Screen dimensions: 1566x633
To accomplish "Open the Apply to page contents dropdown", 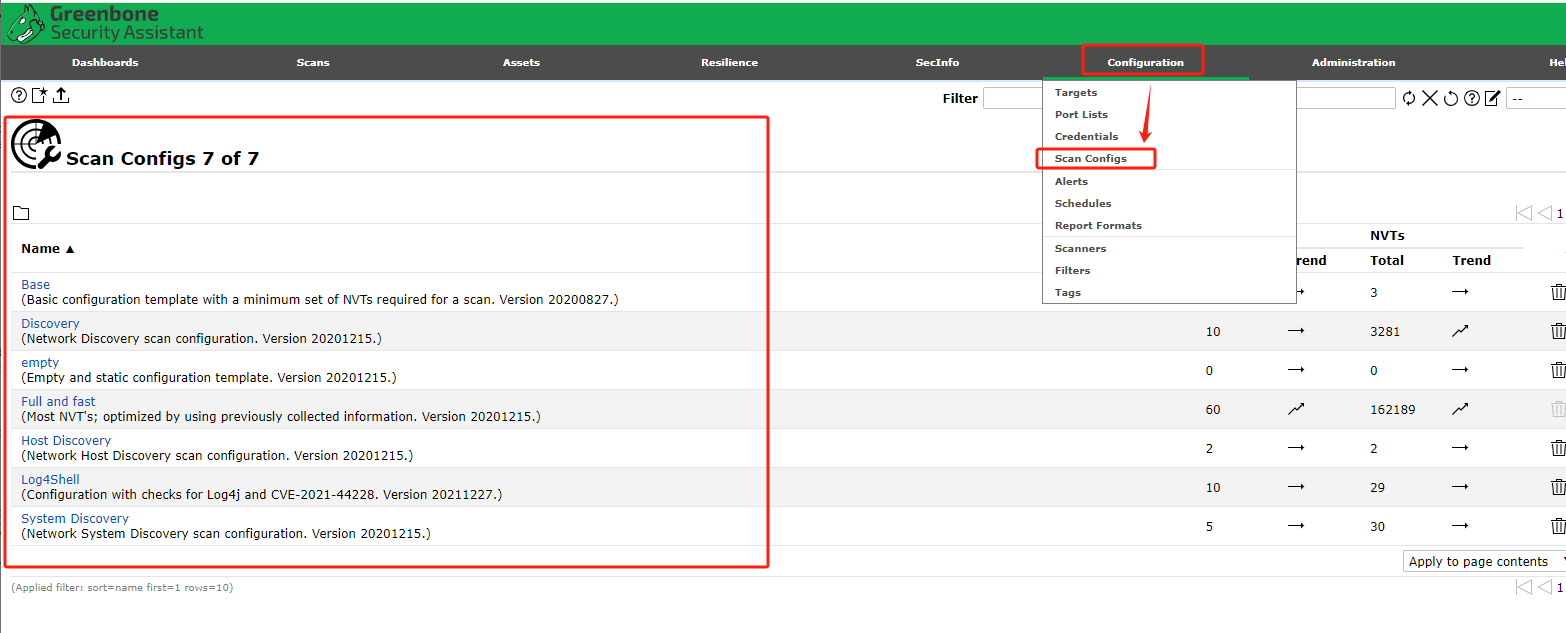I will (x=1485, y=562).
